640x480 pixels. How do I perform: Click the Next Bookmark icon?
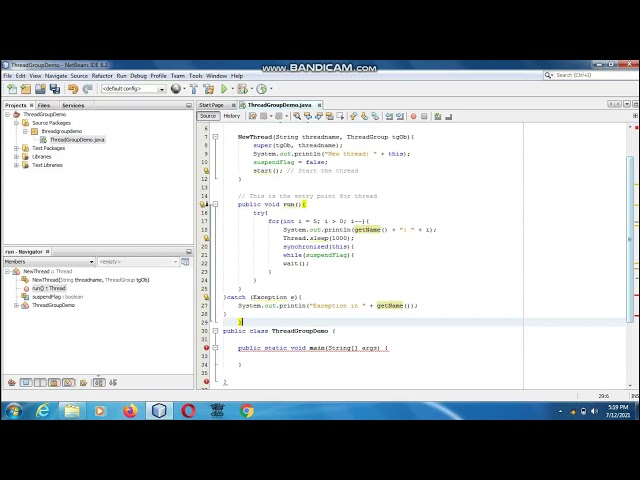coord(364,116)
